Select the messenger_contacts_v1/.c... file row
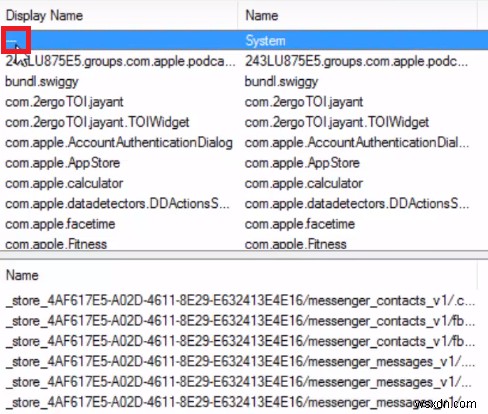The width and height of the screenshot is (488, 414). point(241,301)
